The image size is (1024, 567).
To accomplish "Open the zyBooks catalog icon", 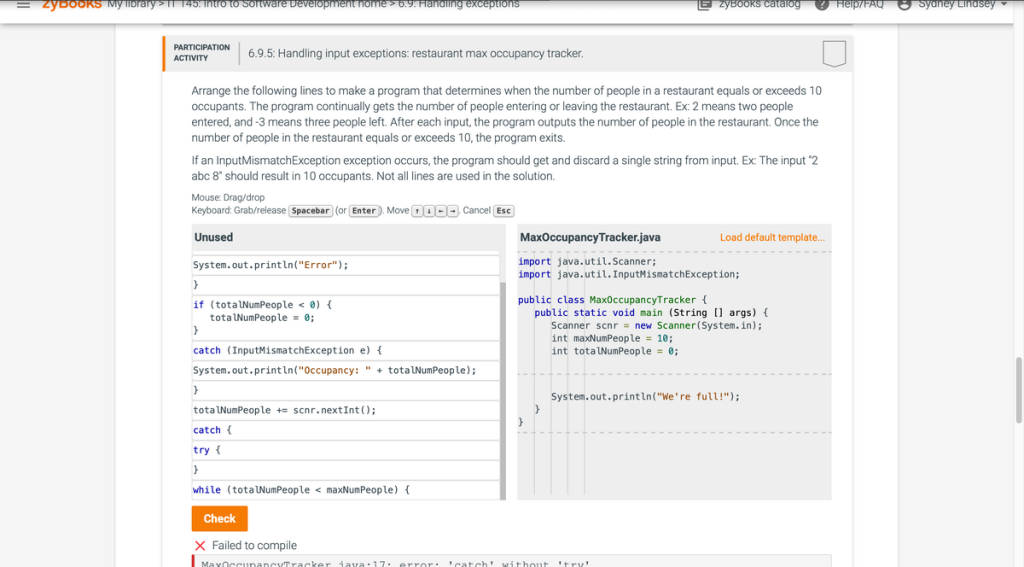I will click(703, 5).
